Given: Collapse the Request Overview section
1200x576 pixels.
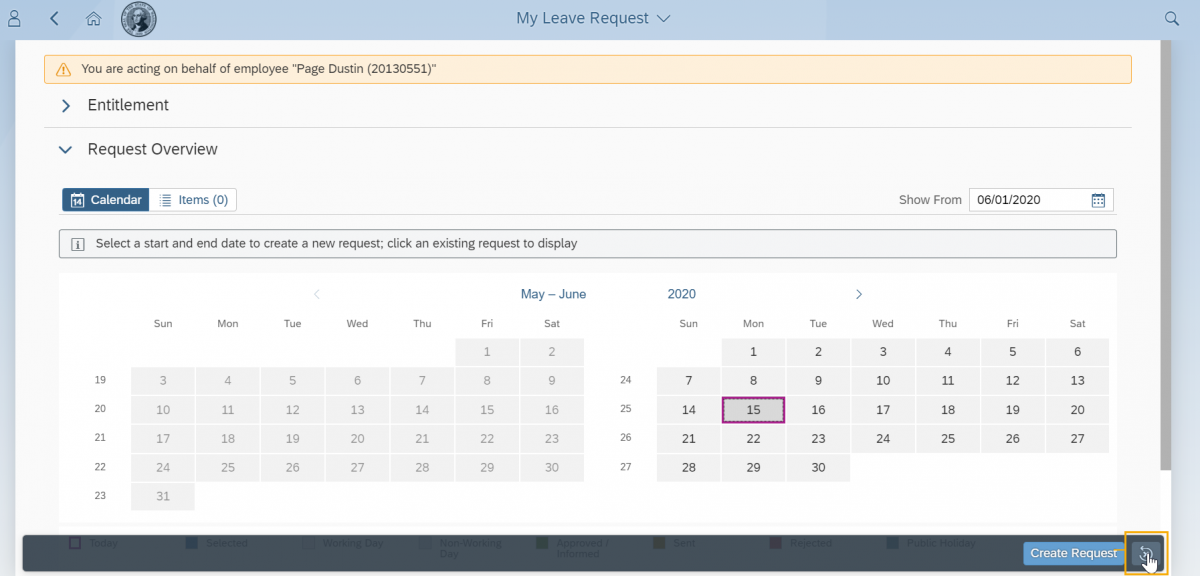Looking at the screenshot, I should click(66, 149).
